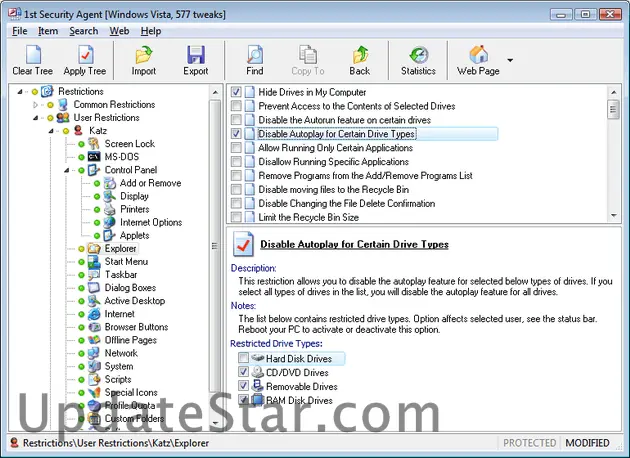The height and width of the screenshot is (458, 630).
Task: Open the Search menu
Action: 84,31
